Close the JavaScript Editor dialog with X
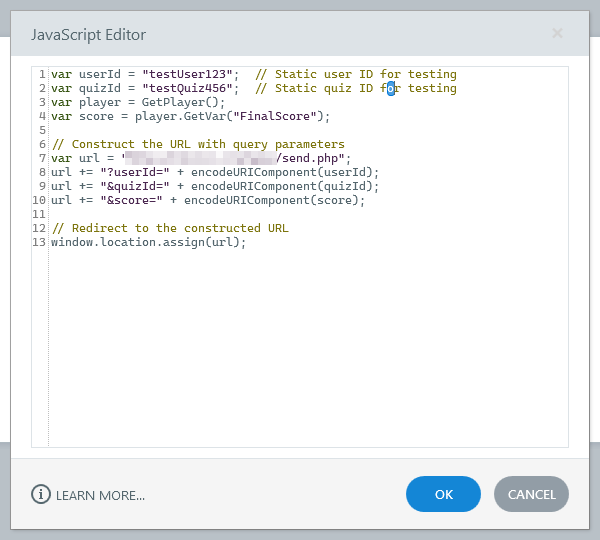This screenshot has width=600, height=540. (x=557, y=34)
